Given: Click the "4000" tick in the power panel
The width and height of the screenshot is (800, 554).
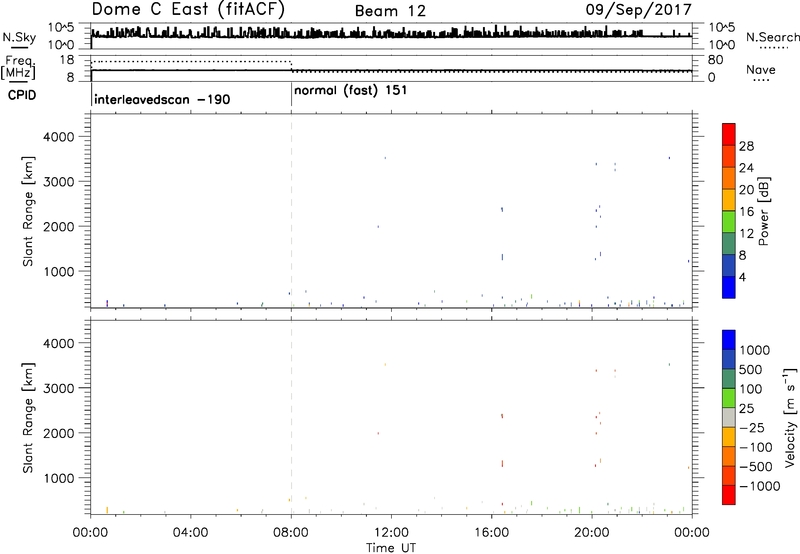Looking at the screenshot, I should 59,137.
